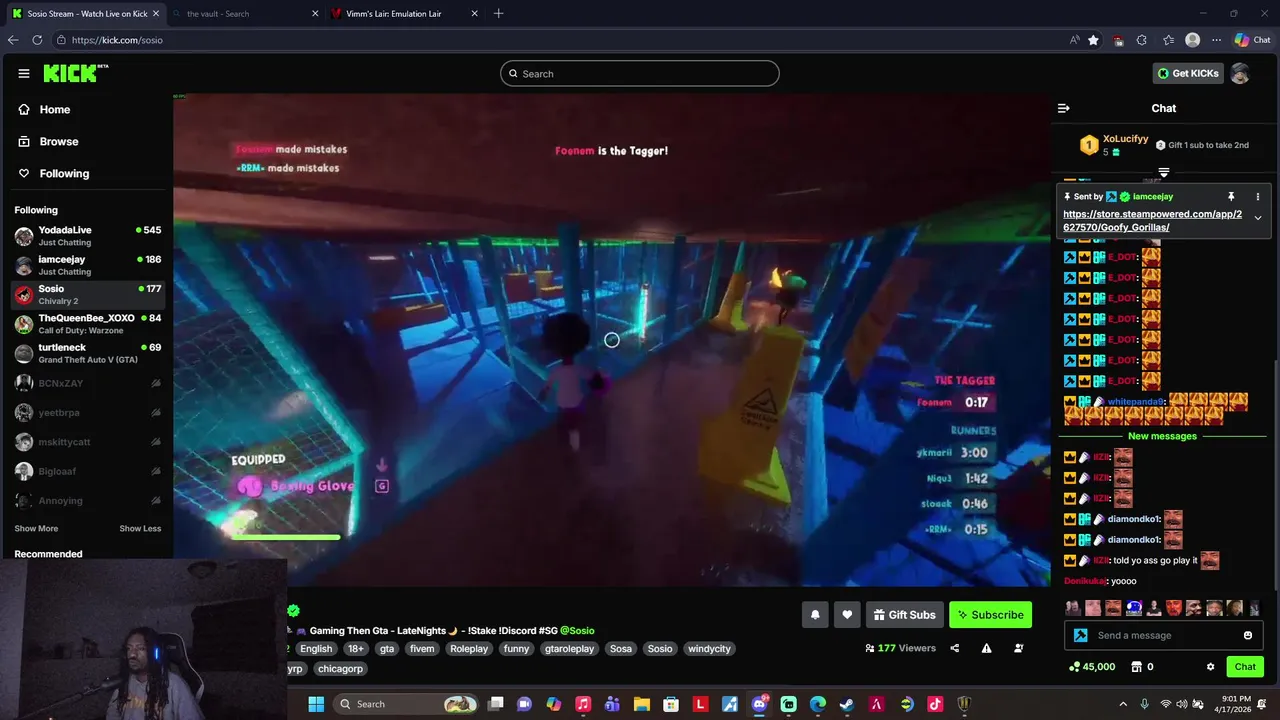Viewport: 1280px width, 720px height.
Task: Open offline channel BCNxZAY
Action: 87,383
